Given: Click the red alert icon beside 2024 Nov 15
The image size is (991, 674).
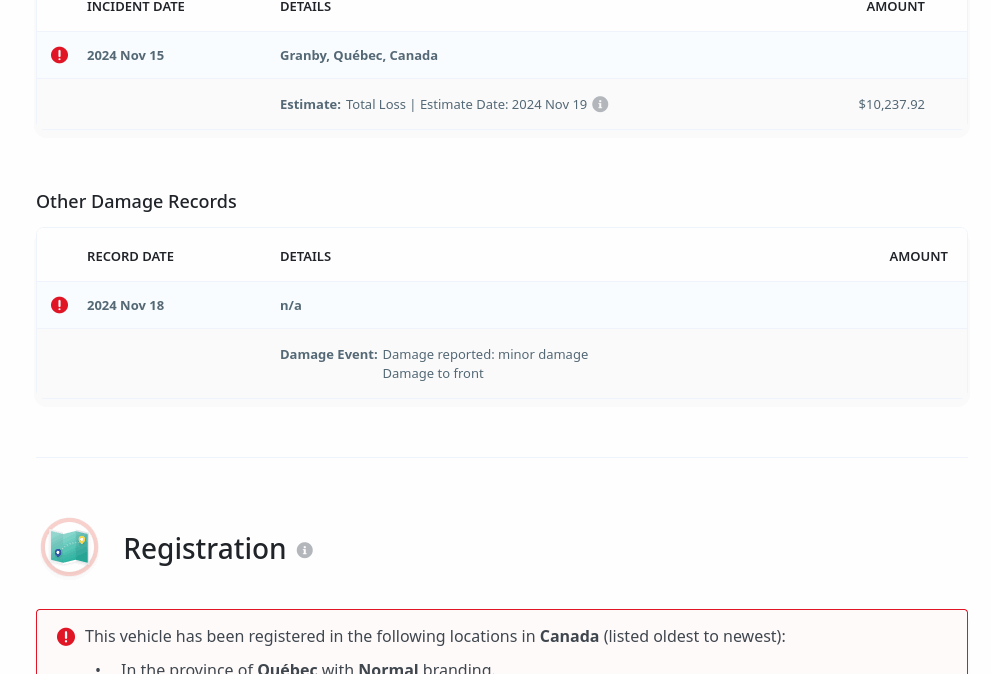Looking at the screenshot, I should [x=60, y=56].
